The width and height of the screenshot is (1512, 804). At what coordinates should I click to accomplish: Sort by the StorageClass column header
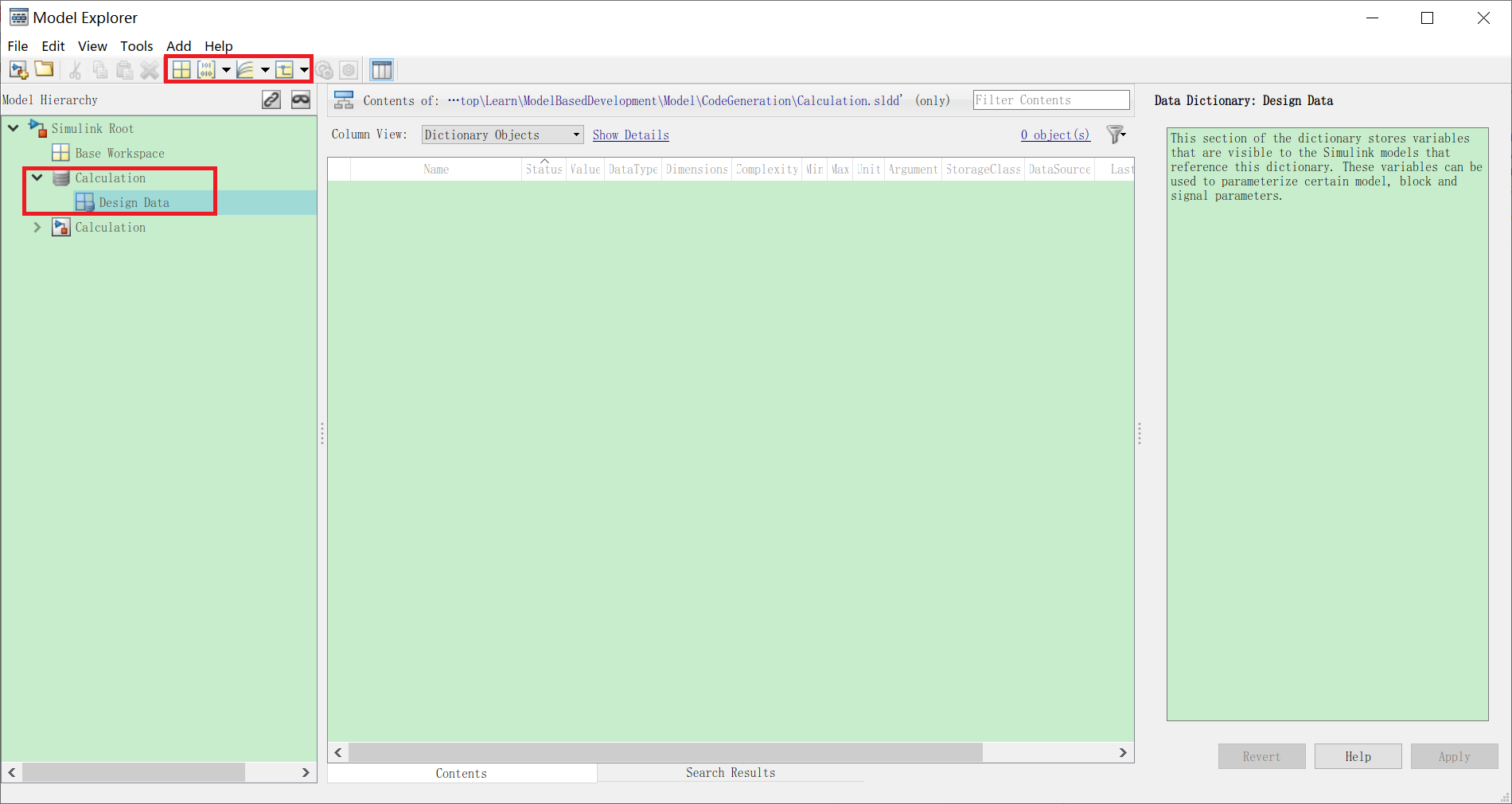[984, 169]
